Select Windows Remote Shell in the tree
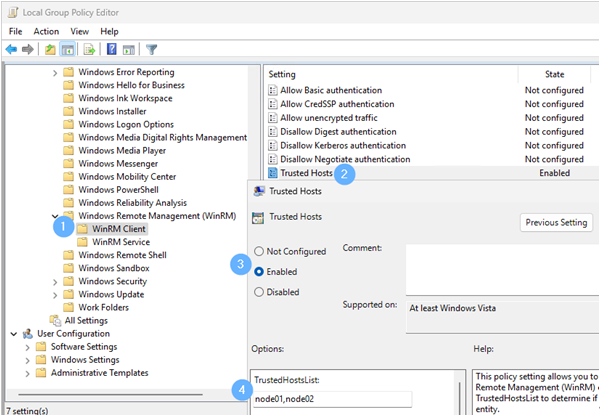The height and width of the screenshot is (415, 600). 122,255
